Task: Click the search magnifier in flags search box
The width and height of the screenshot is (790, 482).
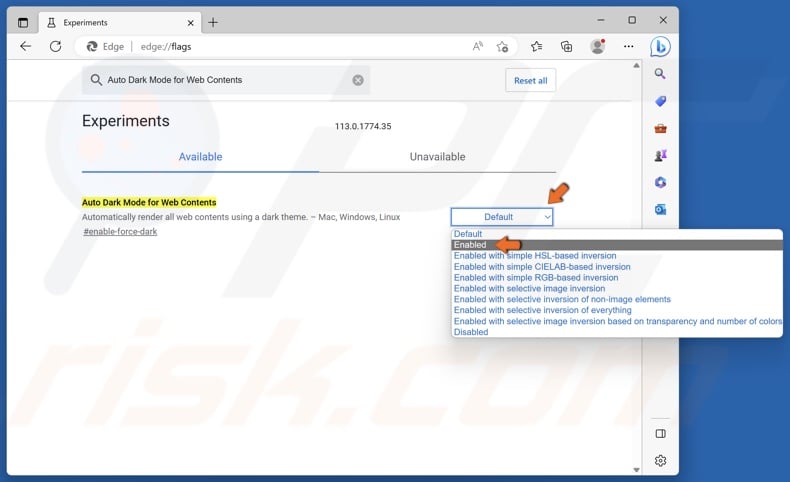Action: (96, 80)
